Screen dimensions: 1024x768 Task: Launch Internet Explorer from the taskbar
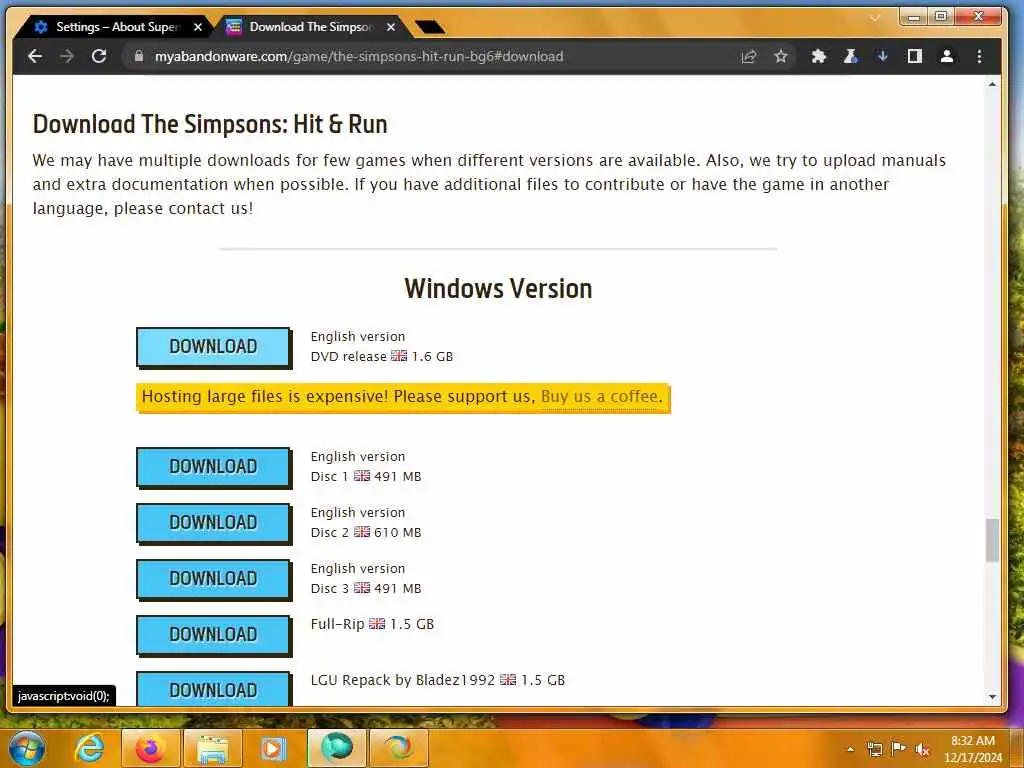(x=89, y=748)
